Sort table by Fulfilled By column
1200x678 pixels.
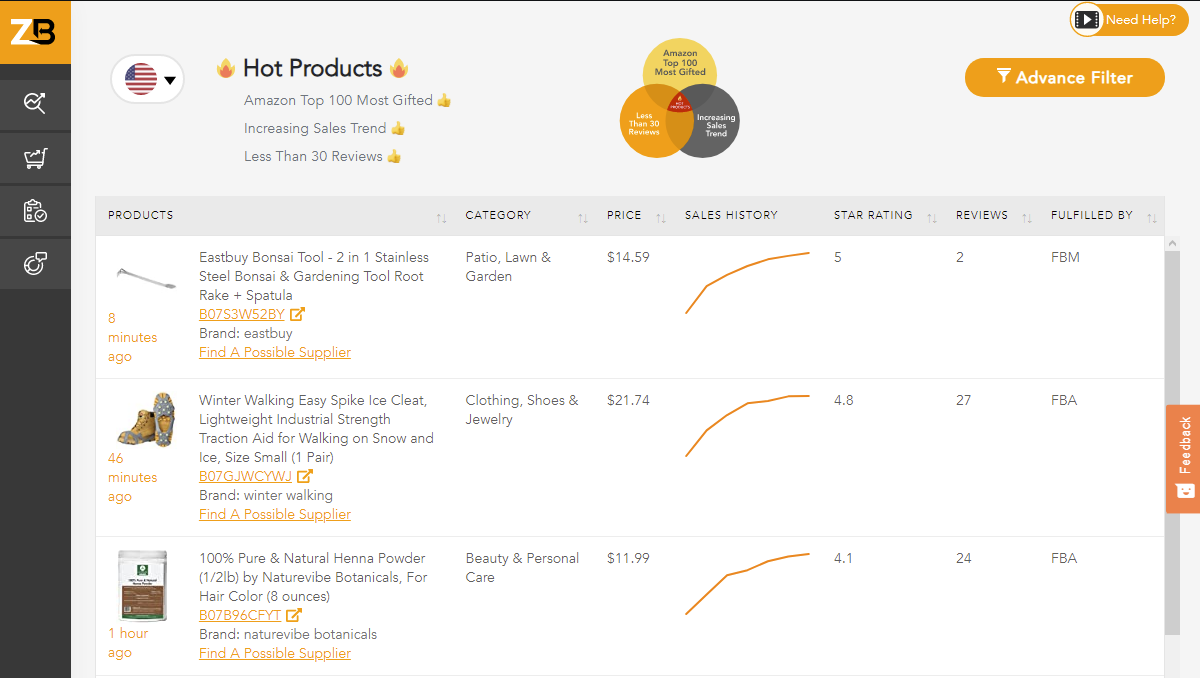[x=1151, y=217]
